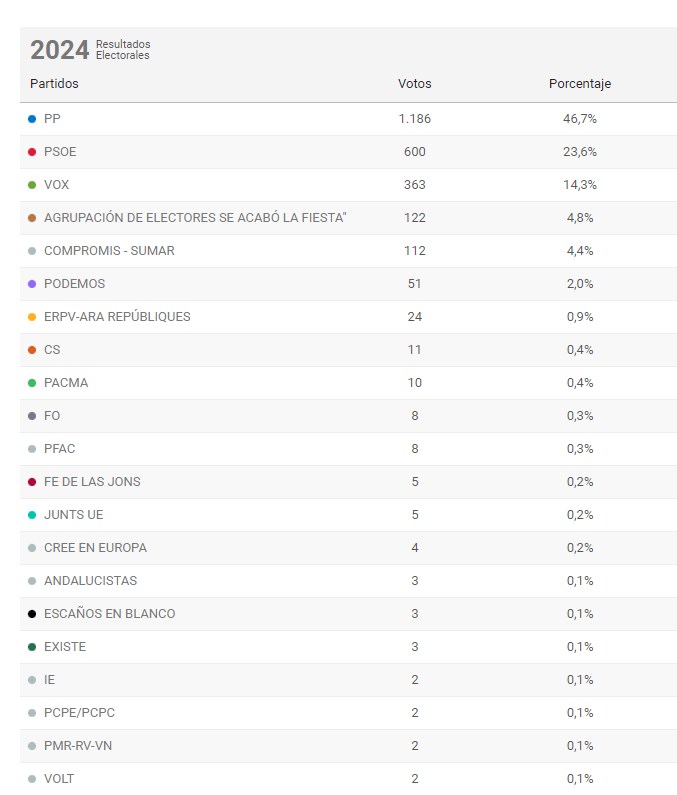Image resolution: width=677 pixels, height=795 pixels.
Task: Click the Partidos column header
Action: 54,84
